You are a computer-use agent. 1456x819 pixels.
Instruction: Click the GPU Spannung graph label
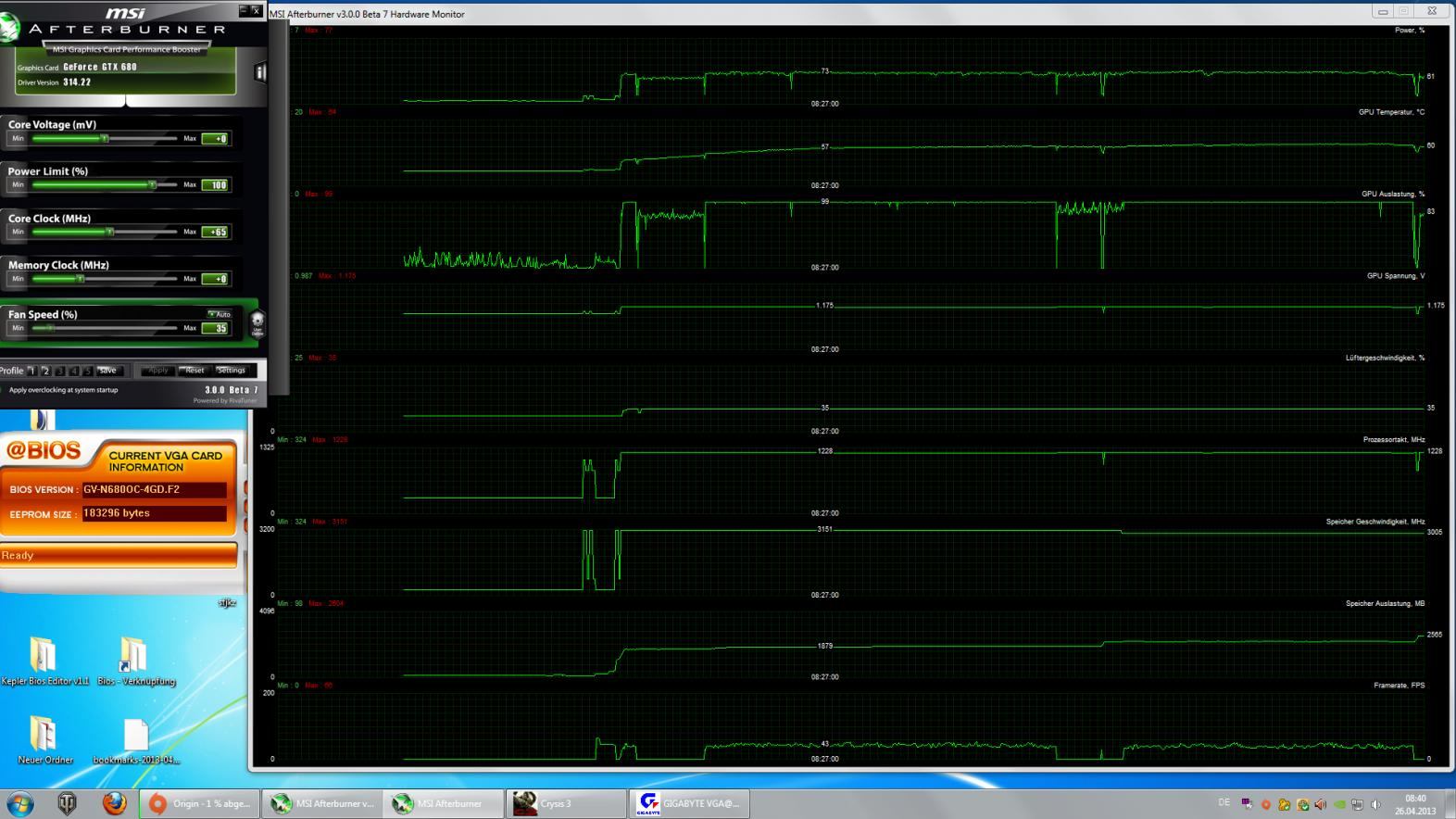point(1396,276)
